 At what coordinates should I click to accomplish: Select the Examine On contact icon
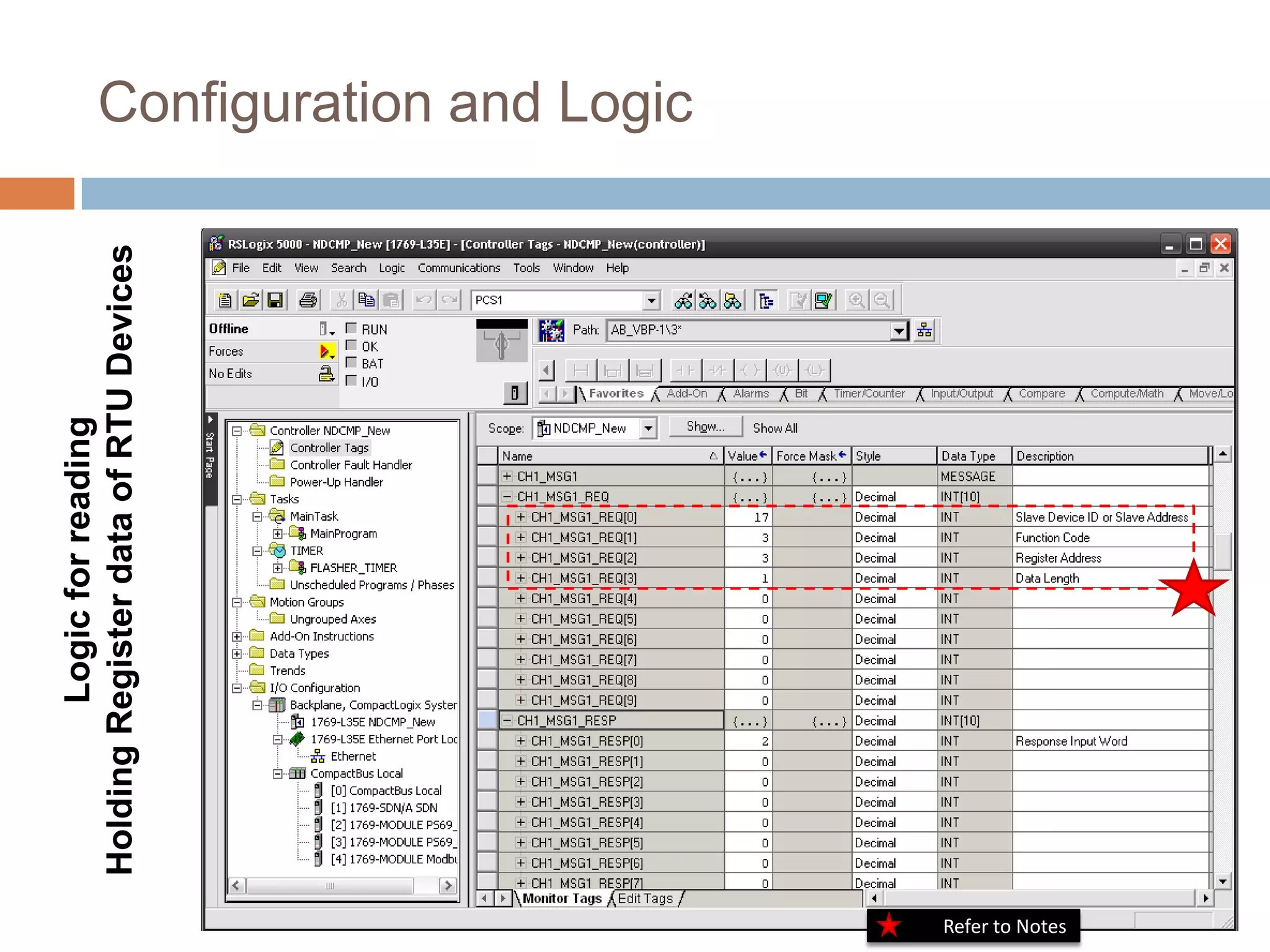[685, 371]
